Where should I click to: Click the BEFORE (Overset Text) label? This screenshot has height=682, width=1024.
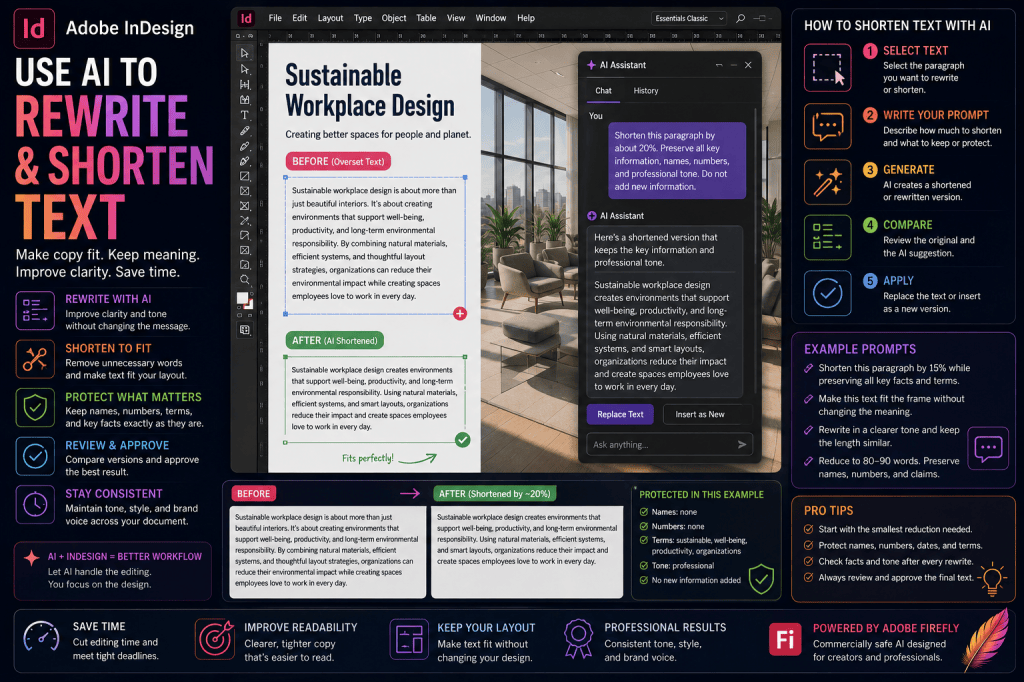[x=338, y=161]
